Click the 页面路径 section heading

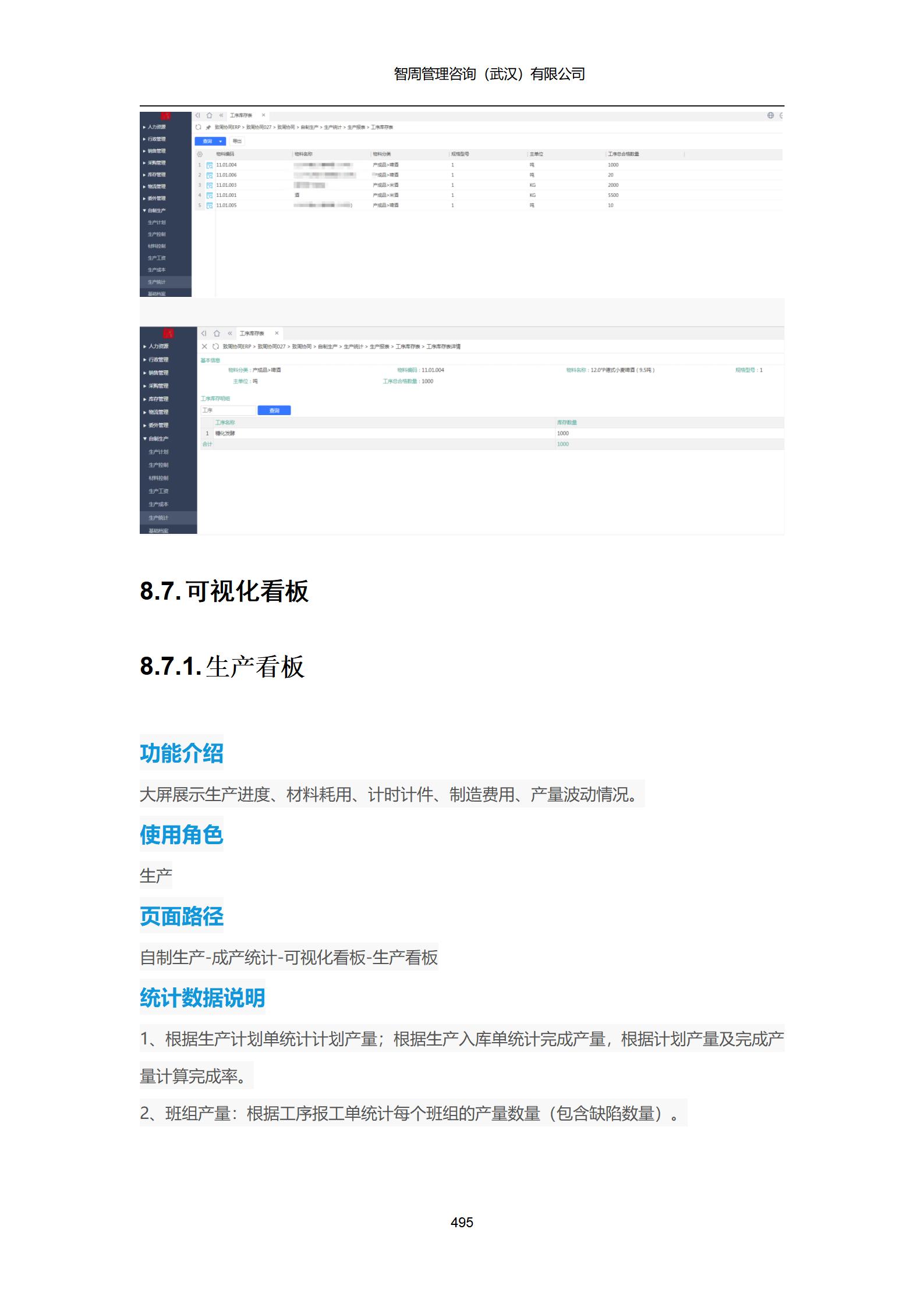182,916
